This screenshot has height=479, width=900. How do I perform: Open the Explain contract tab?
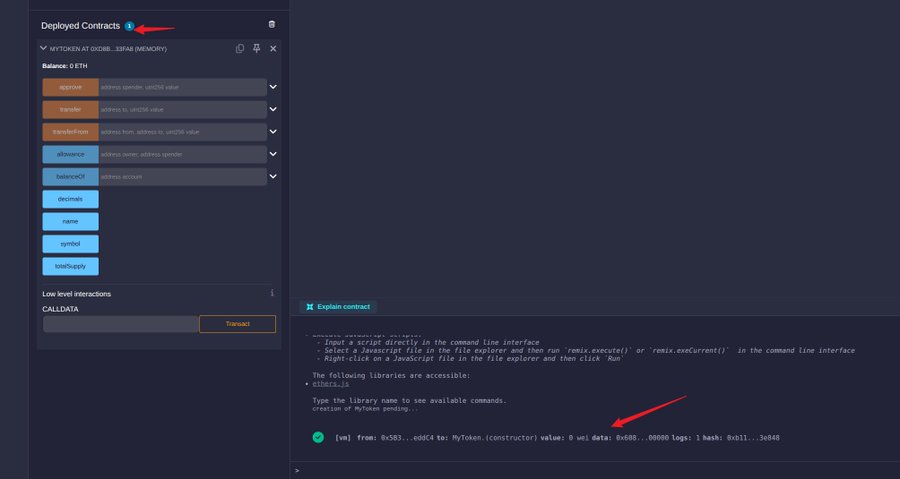click(338, 307)
